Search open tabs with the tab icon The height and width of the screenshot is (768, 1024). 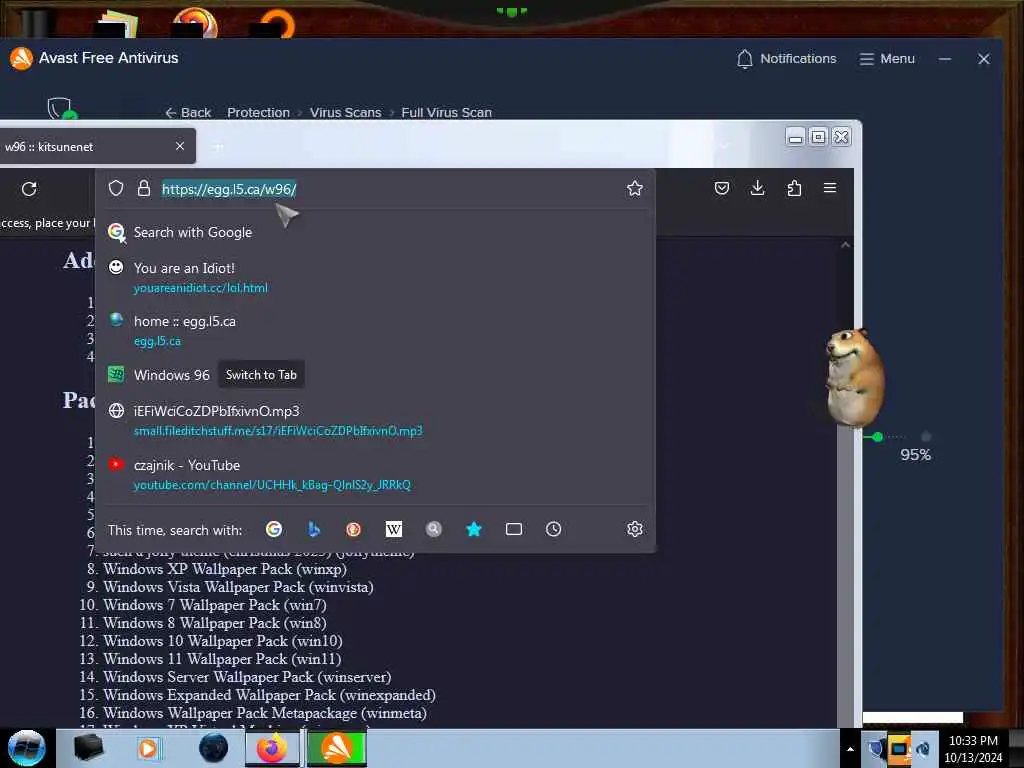514,529
